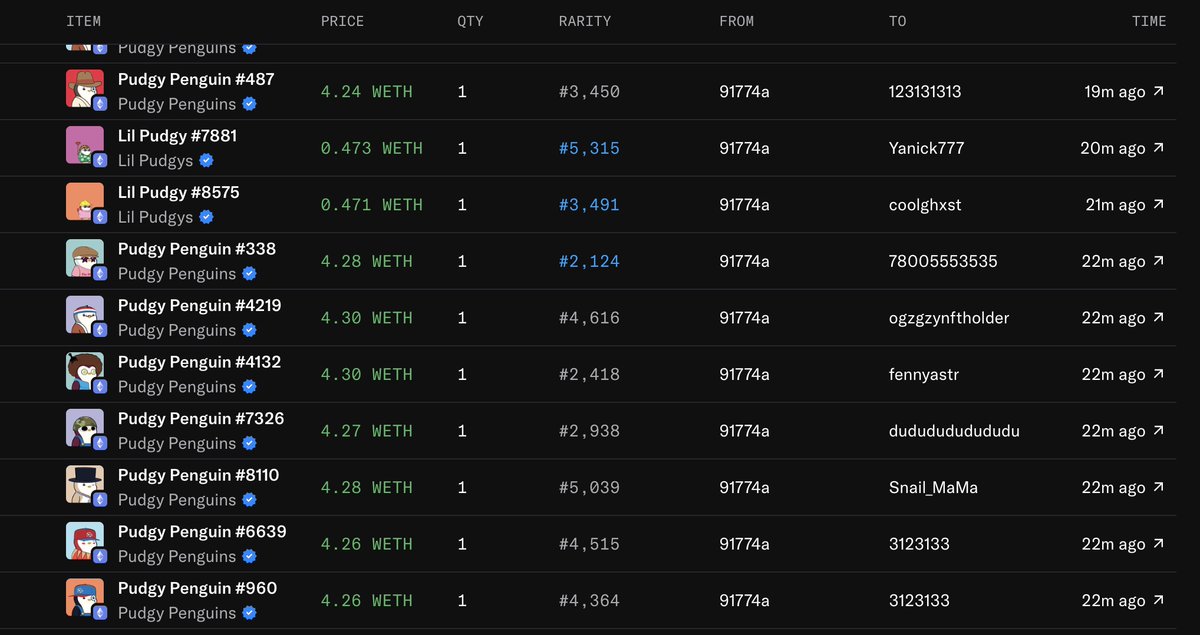Click verified badge under Pudgy Penguin #6639
The width and height of the screenshot is (1200, 635).
click(x=249, y=556)
